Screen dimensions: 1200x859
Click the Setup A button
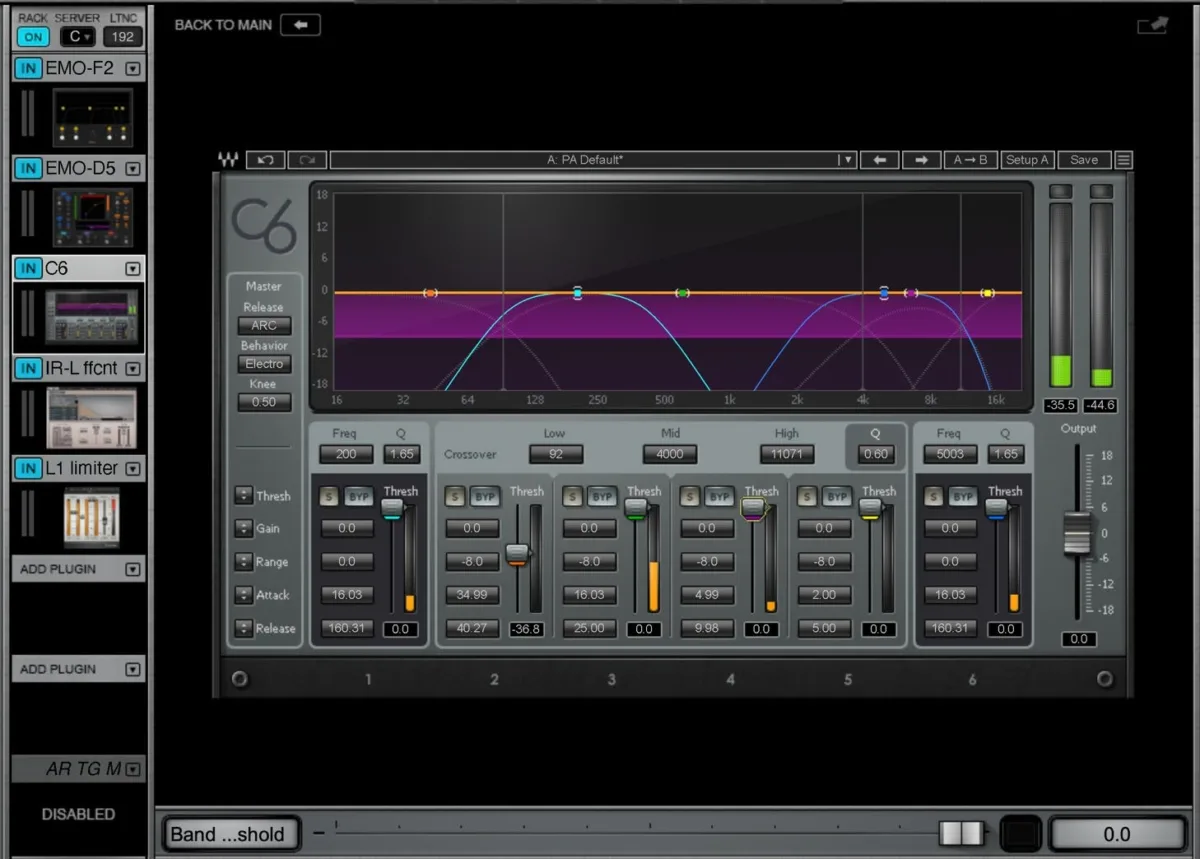click(x=1027, y=159)
